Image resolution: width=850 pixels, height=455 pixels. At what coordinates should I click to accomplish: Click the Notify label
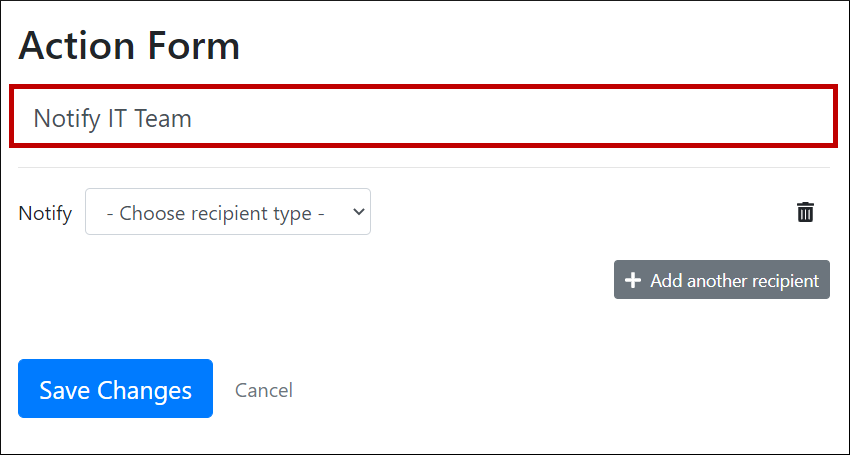(x=45, y=213)
